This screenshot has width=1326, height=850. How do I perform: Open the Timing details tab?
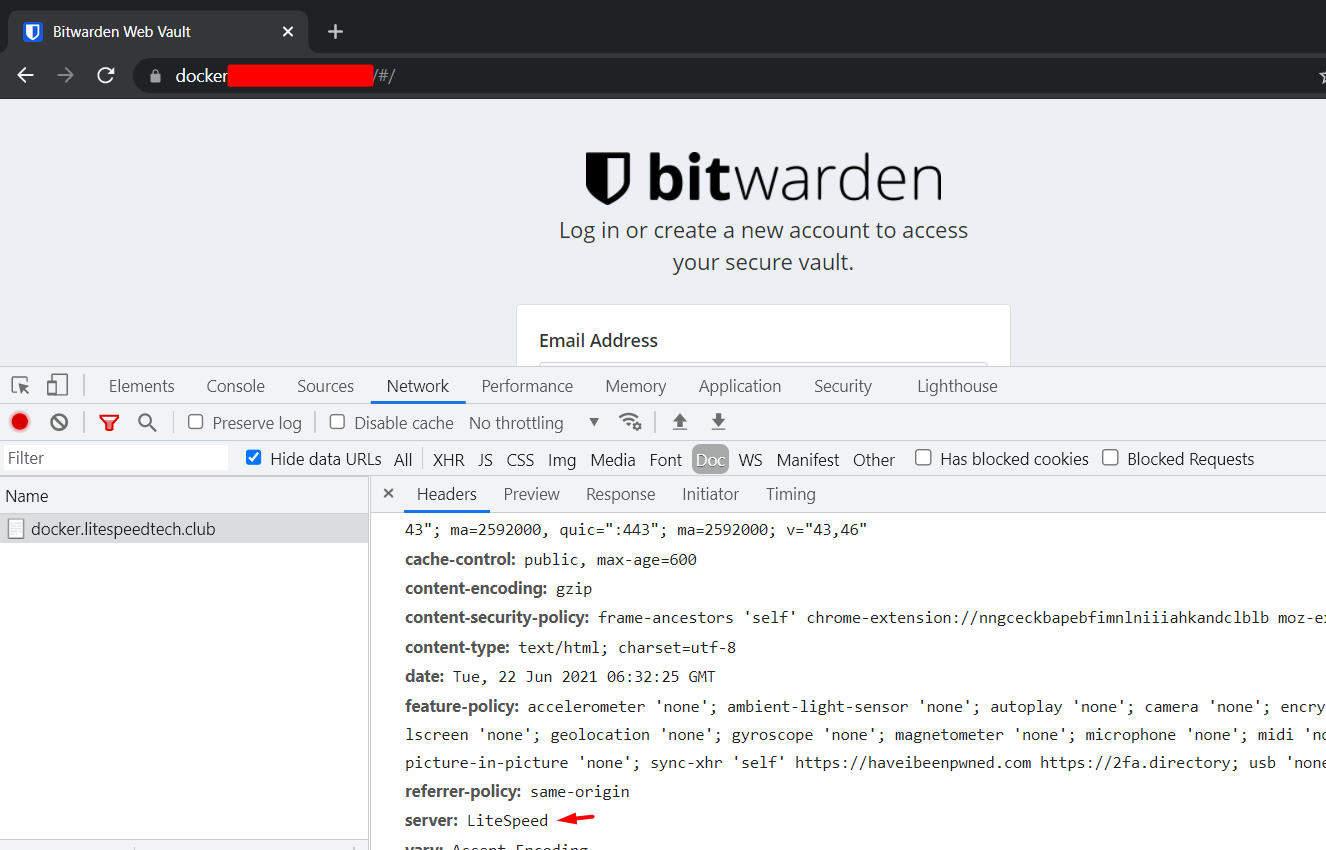pyautogui.click(x=791, y=494)
